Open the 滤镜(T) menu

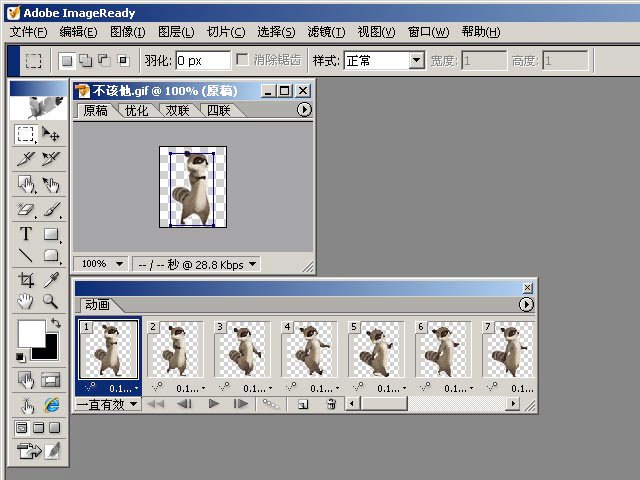[326, 32]
